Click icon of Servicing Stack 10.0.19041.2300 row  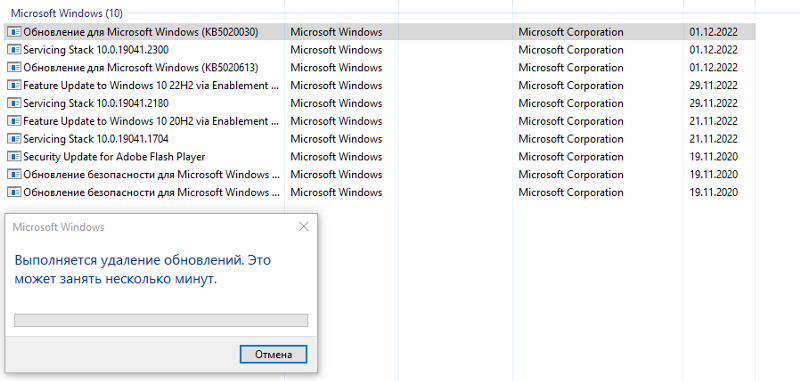(x=14, y=50)
